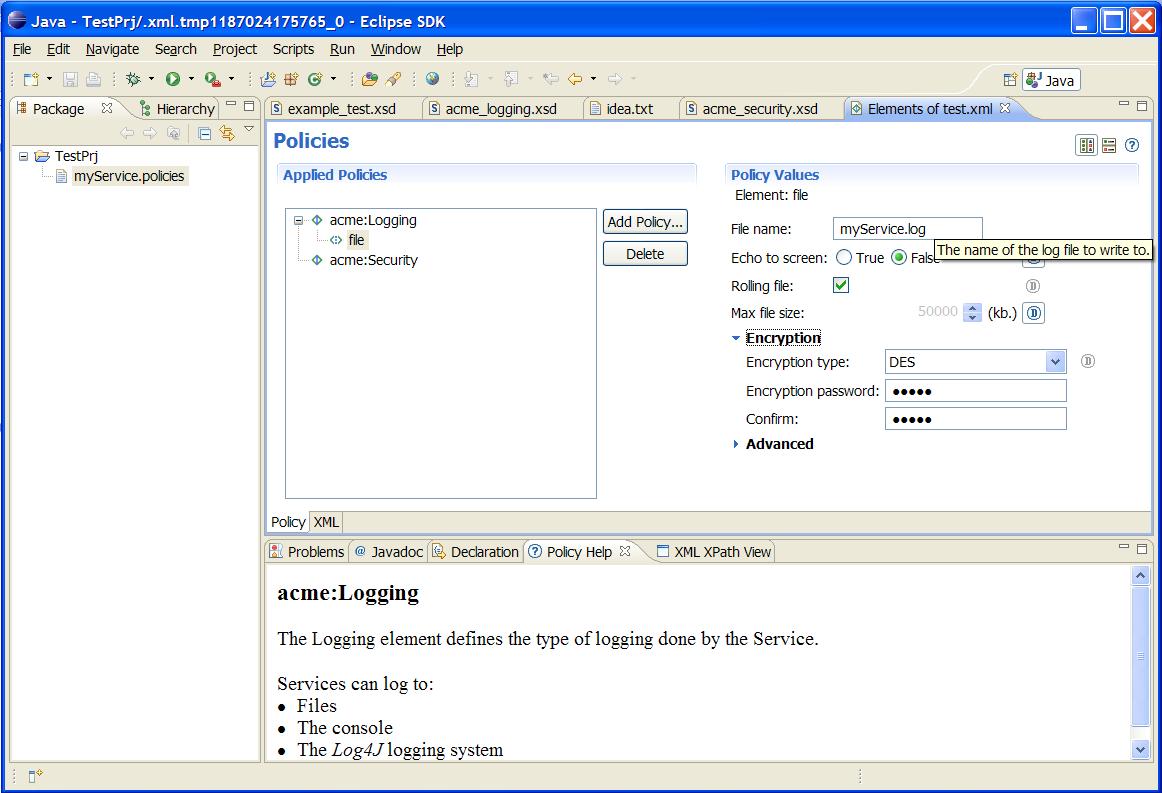Switch to the XML XPath View tab

pos(714,552)
